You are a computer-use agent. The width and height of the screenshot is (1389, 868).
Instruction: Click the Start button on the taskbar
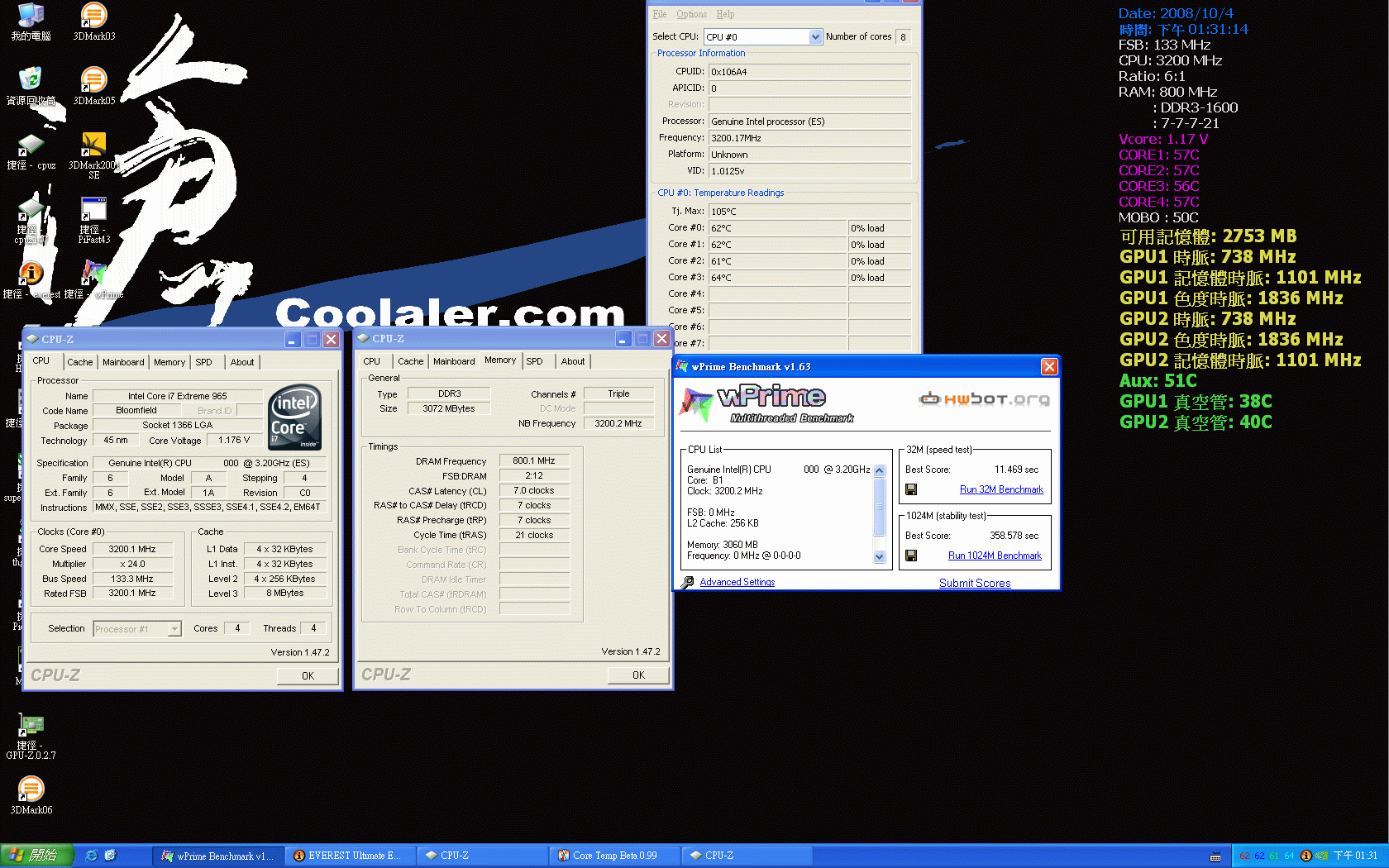(x=37, y=856)
